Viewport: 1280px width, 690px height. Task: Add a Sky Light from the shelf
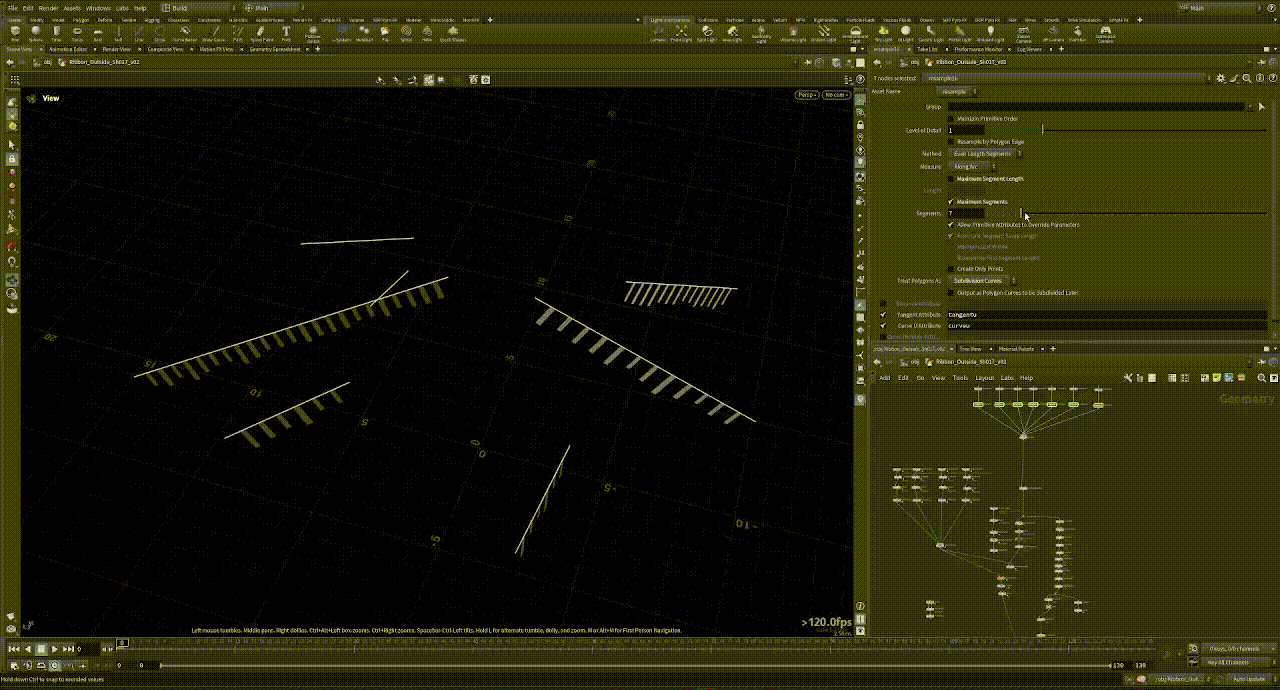click(x=883, y=33)
